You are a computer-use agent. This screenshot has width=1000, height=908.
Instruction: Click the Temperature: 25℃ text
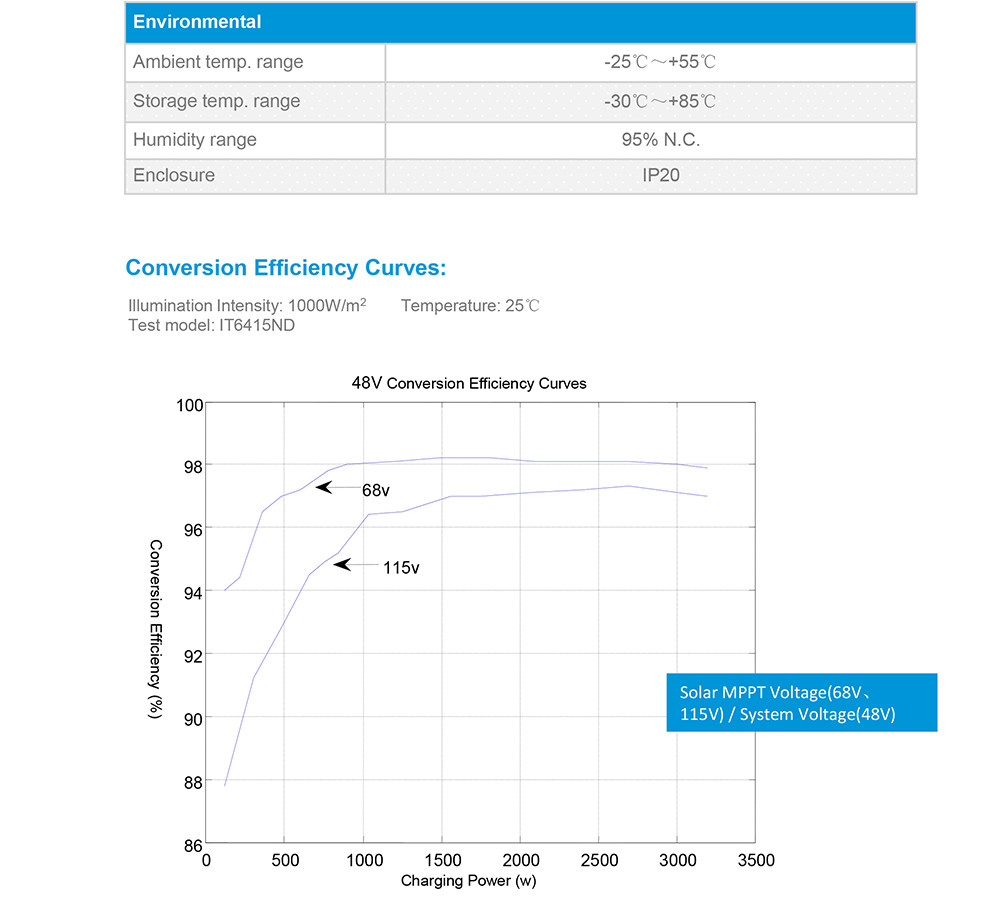click(470, 305)
